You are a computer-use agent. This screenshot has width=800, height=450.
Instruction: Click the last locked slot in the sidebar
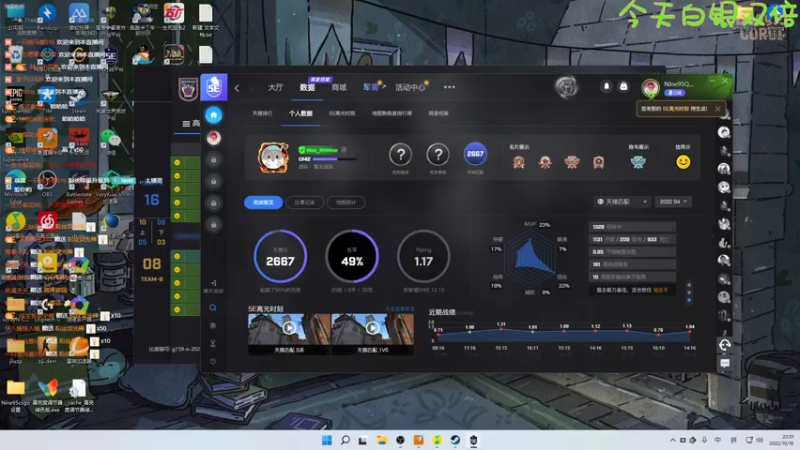pos(214,224)
